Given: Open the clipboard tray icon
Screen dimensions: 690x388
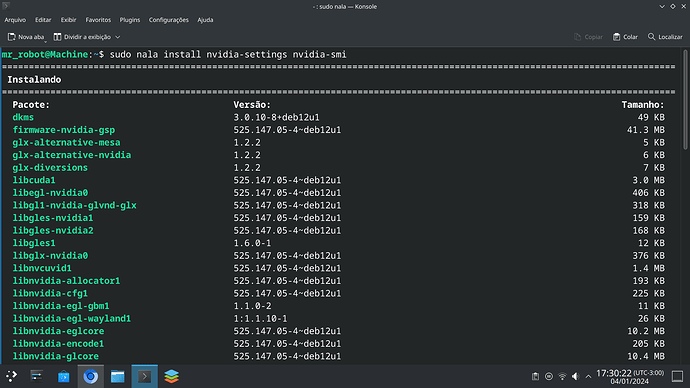Looking at the screenshot, I should tap(535, 376).
